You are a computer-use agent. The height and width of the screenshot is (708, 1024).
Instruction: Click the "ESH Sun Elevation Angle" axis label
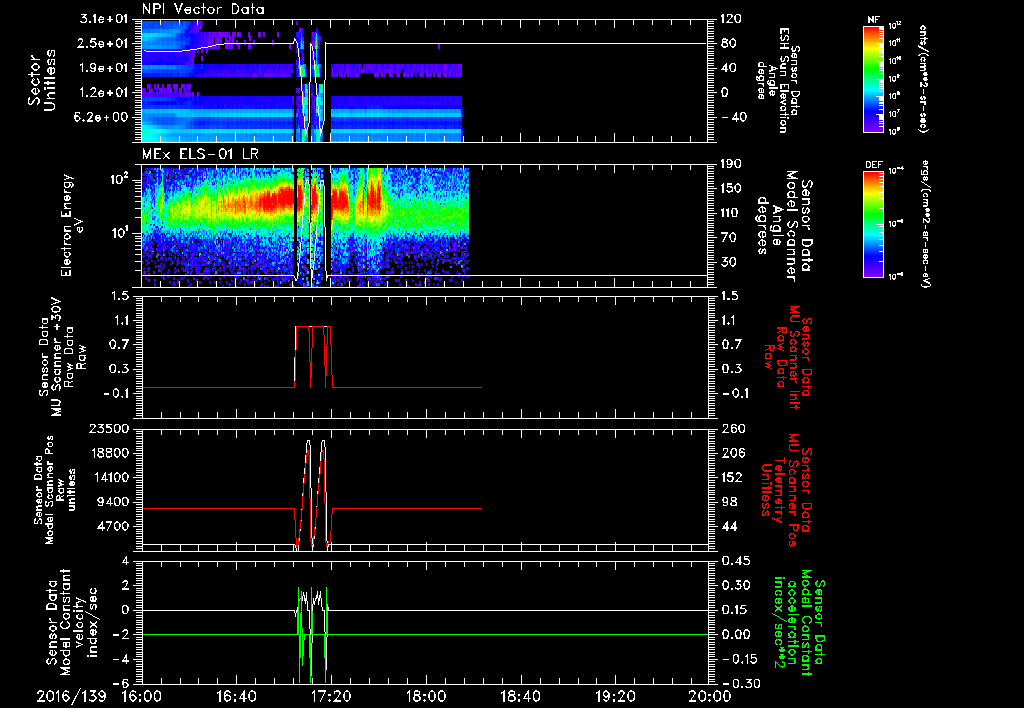(x=778, y=80)
